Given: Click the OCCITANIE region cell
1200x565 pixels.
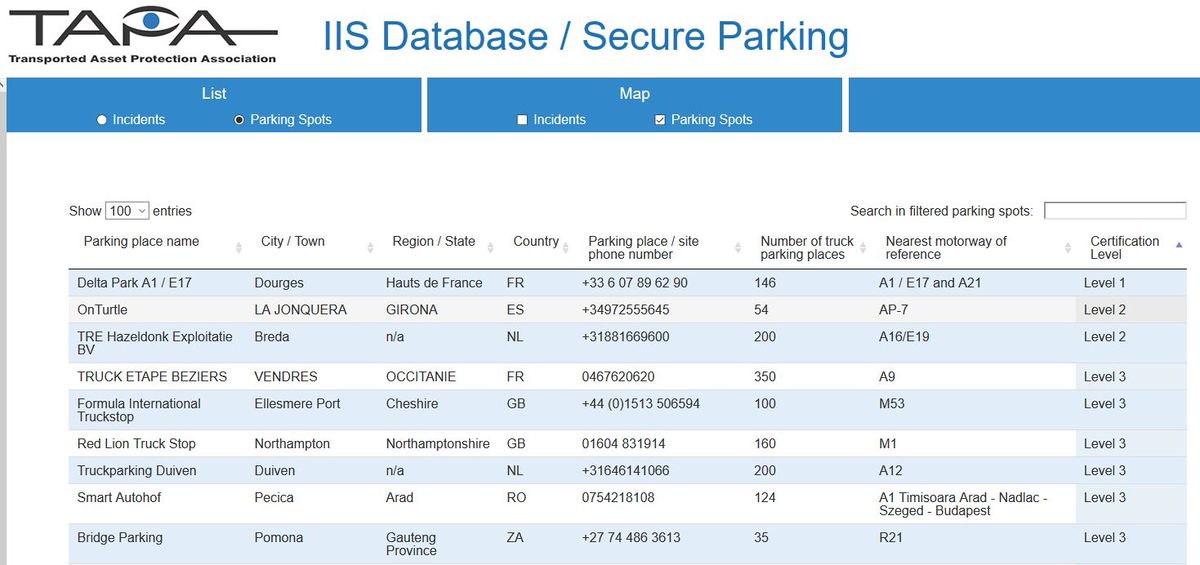Looking at the screenshot, I should (421, 377).
